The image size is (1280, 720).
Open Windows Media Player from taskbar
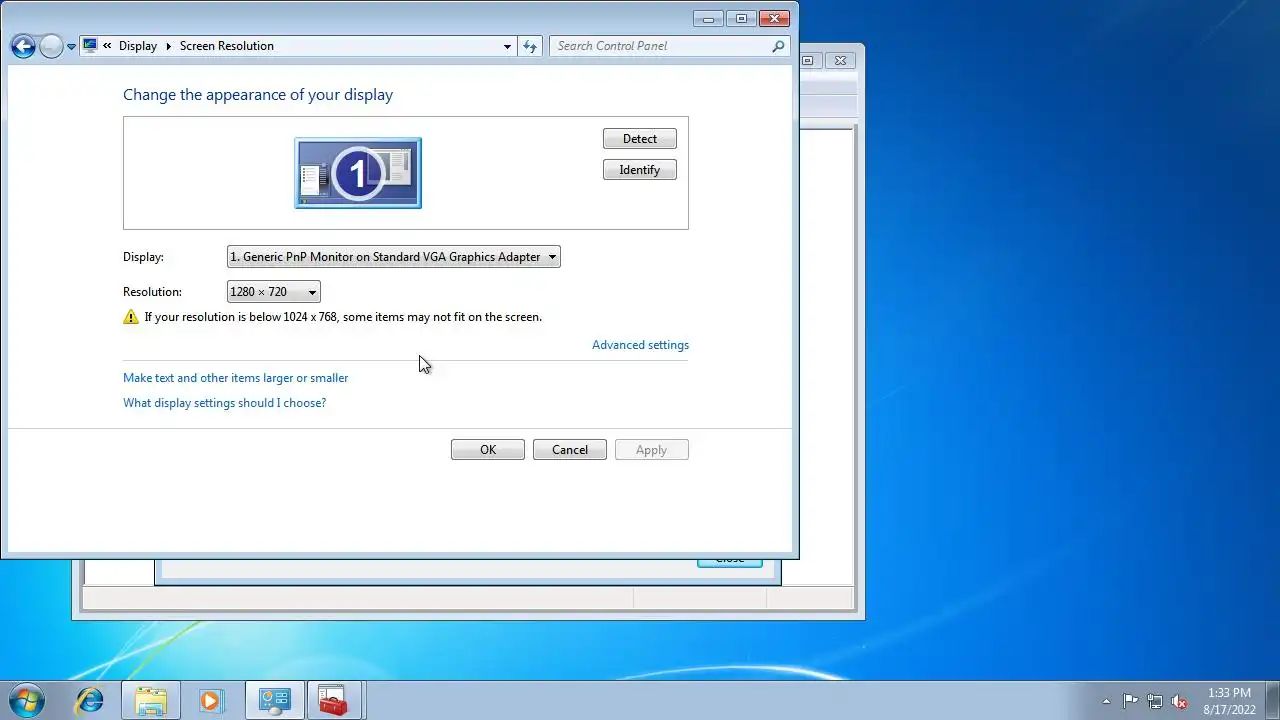[x=211, y=701]
